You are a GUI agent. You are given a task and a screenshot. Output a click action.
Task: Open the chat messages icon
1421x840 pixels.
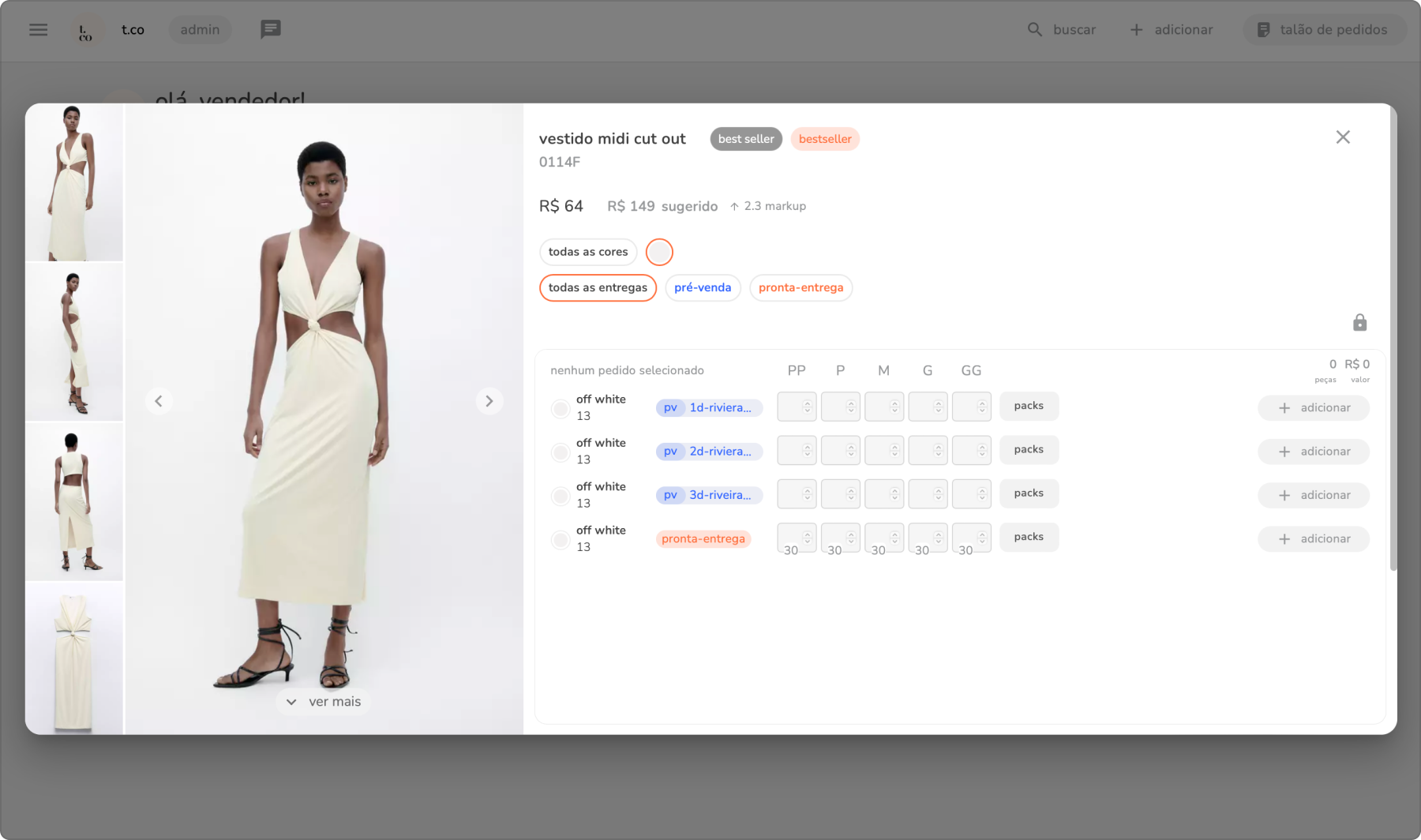click(270, 30)
